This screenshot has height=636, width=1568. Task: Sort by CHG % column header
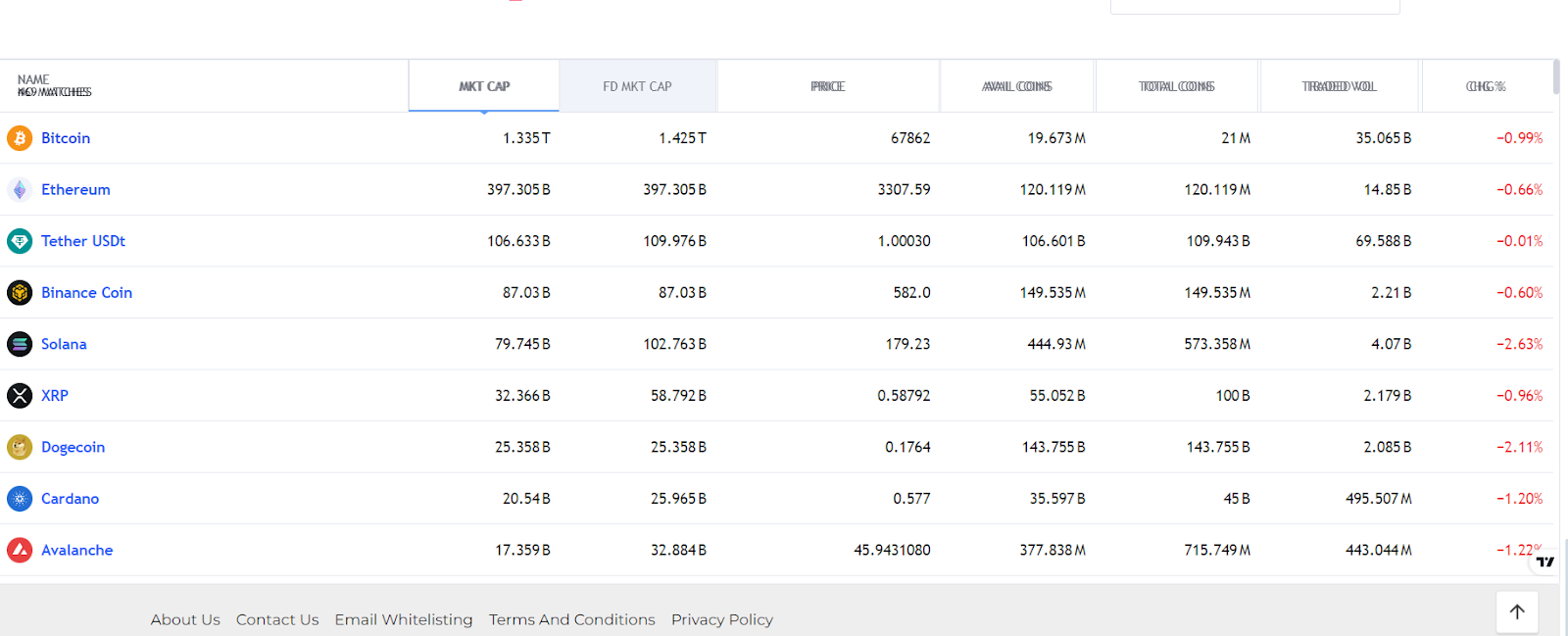[1487, 86]
